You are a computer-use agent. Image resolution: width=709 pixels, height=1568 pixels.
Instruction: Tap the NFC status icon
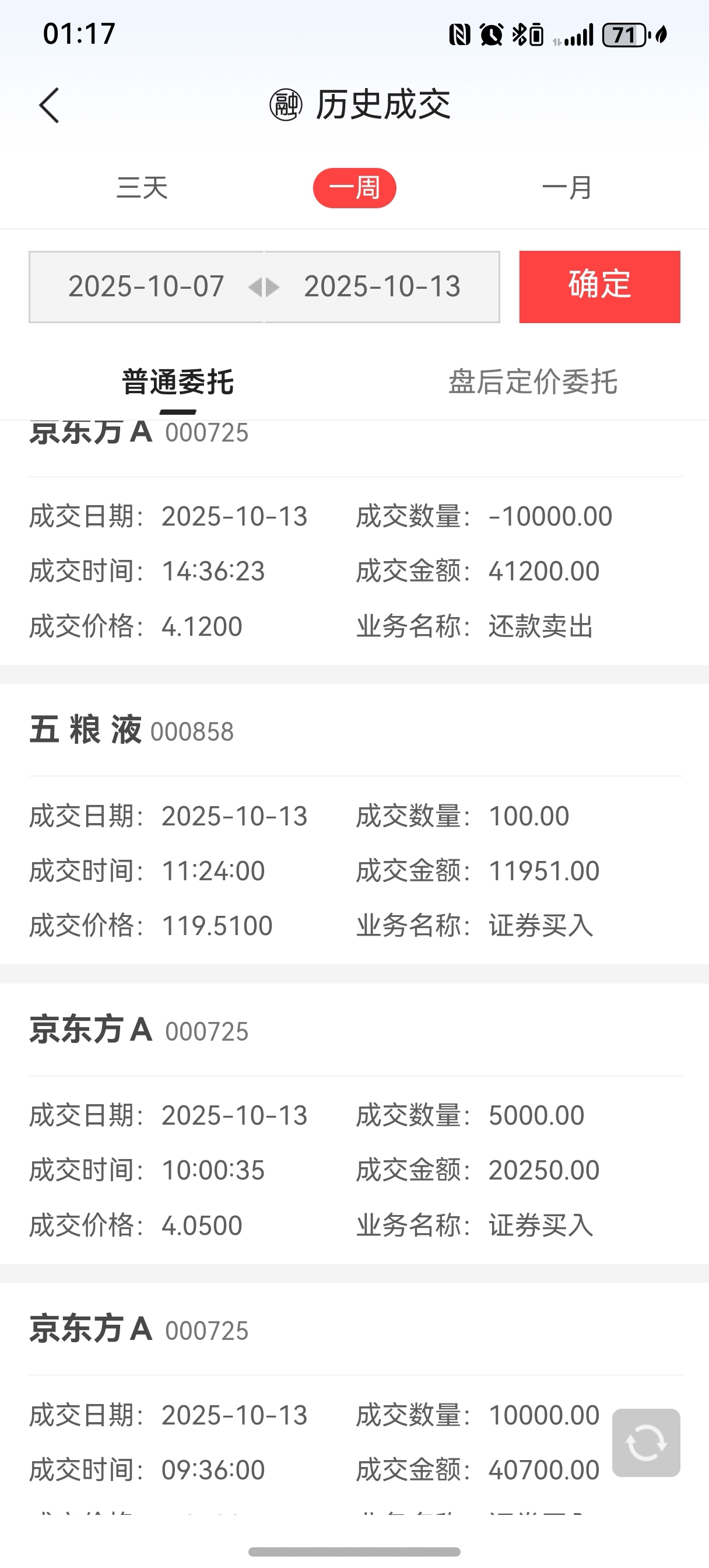[x=459, y=34]
